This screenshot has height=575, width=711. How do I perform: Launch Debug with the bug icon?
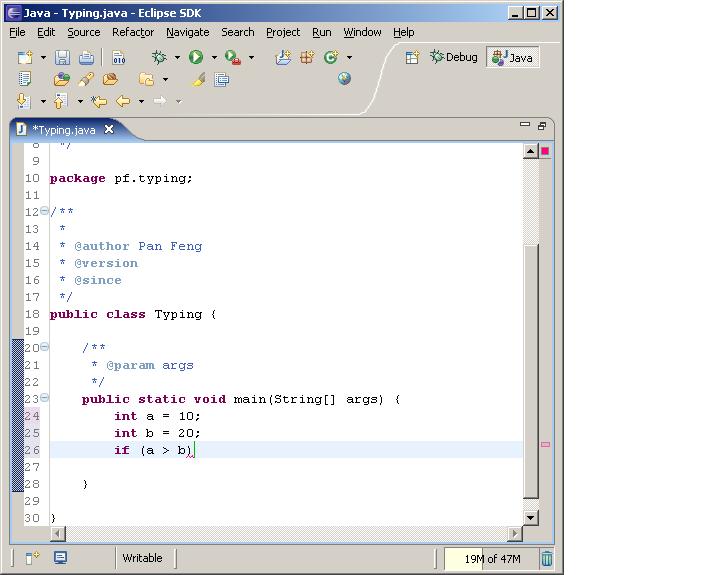point(159,57)
